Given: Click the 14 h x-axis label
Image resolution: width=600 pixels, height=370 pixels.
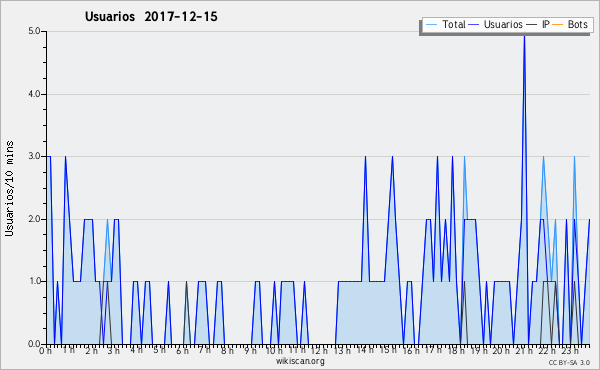Looking at the screenshot, I should coord(365,350).
